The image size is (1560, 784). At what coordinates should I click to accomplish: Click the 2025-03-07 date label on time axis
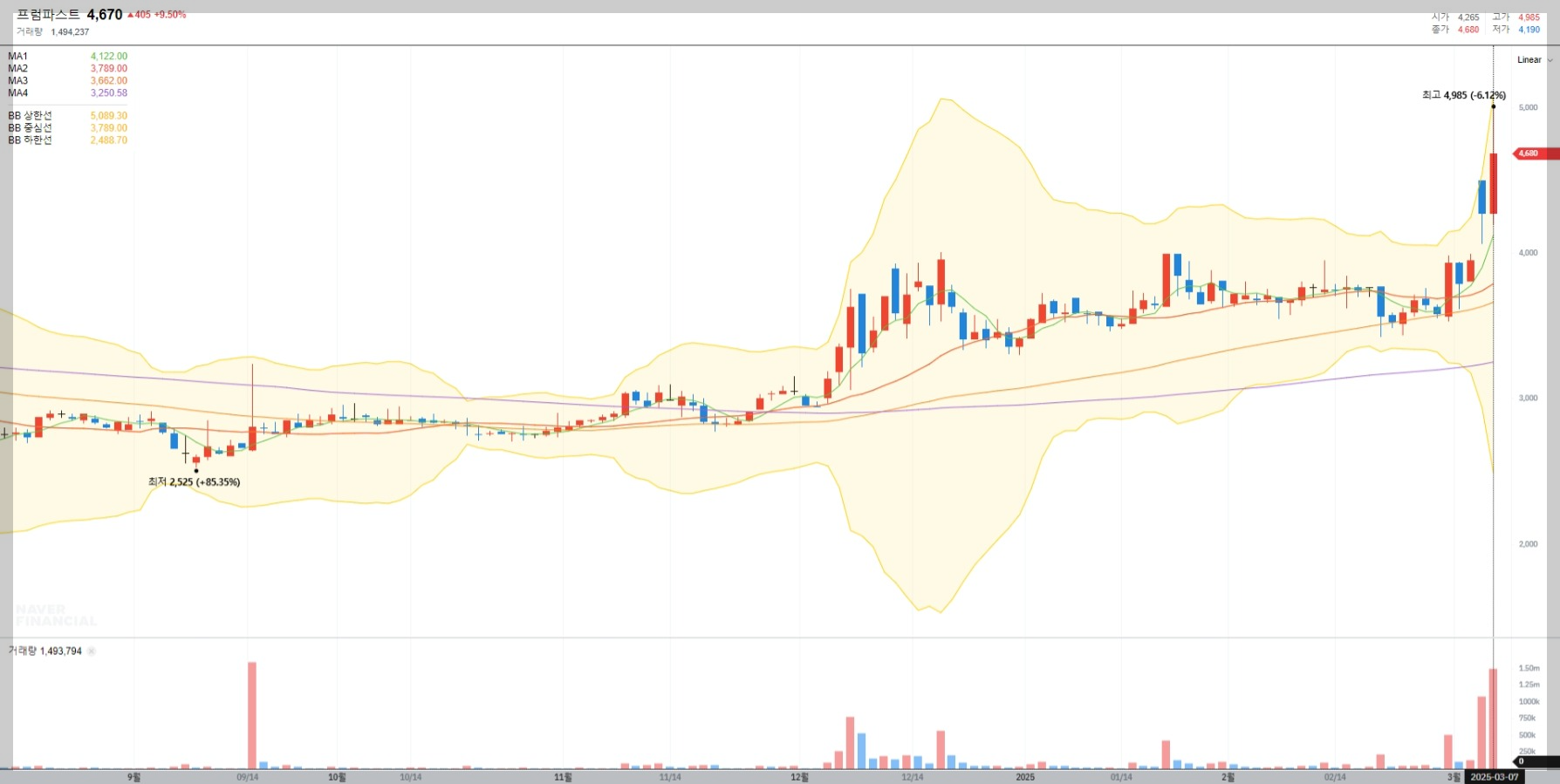(x=1495, y=777)
